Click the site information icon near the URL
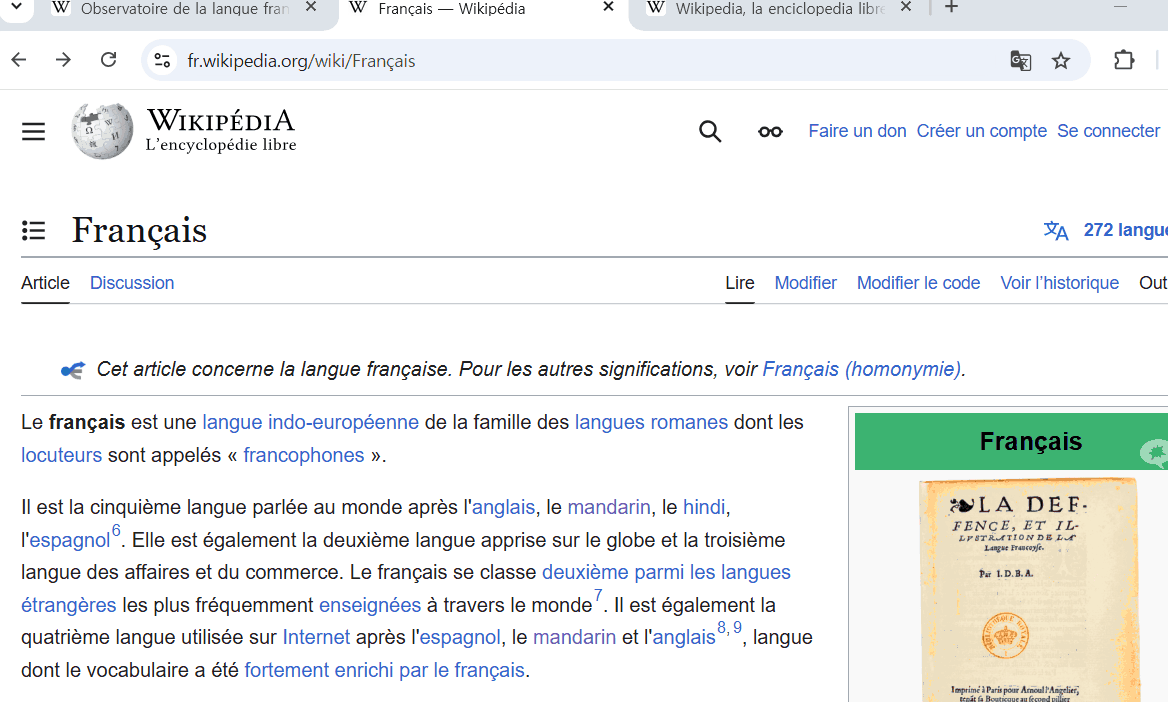The width and height of the screenshot is (1168, 702). (162, 60)
